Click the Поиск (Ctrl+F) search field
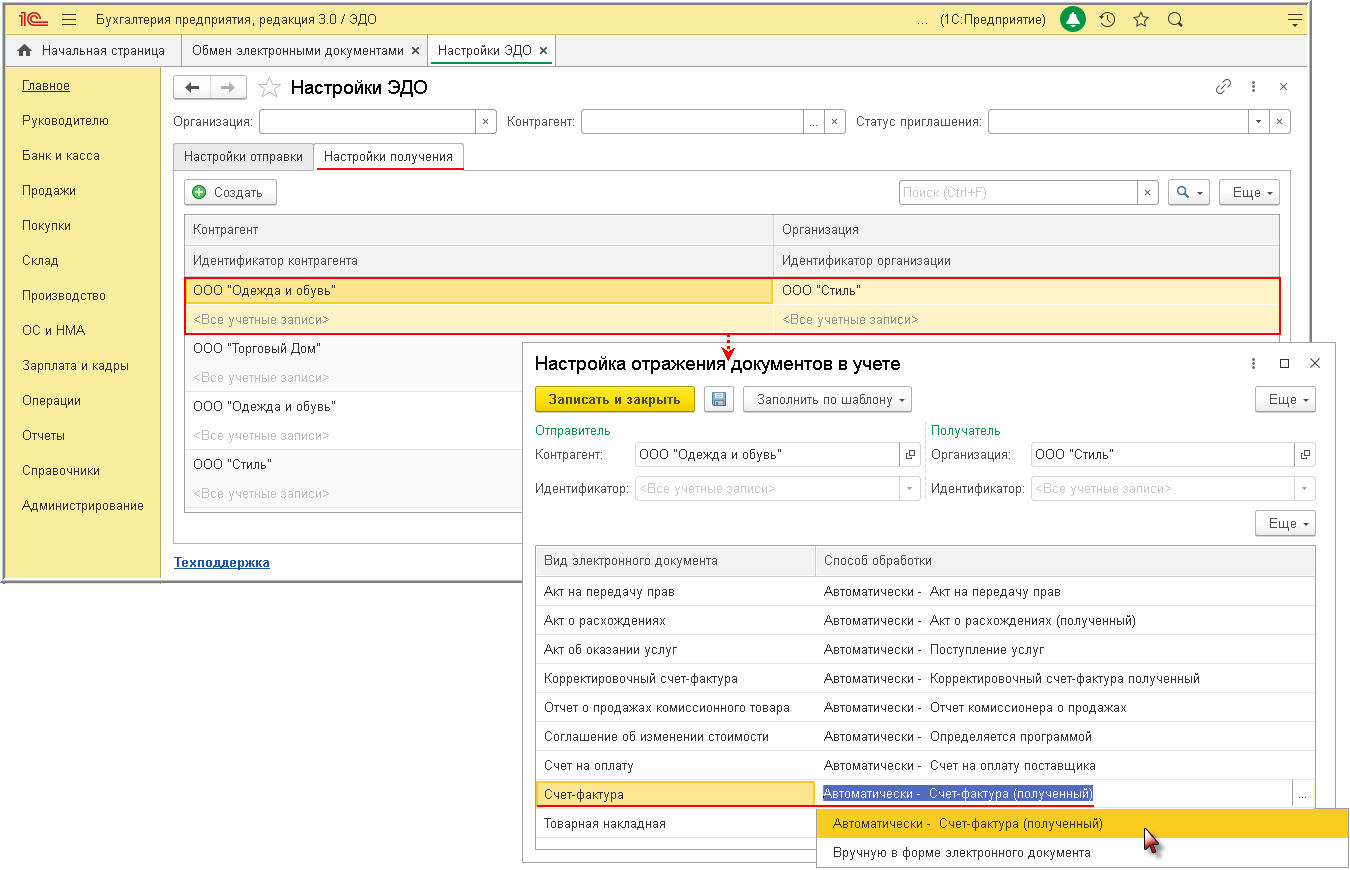 (x=1018, y=192)
